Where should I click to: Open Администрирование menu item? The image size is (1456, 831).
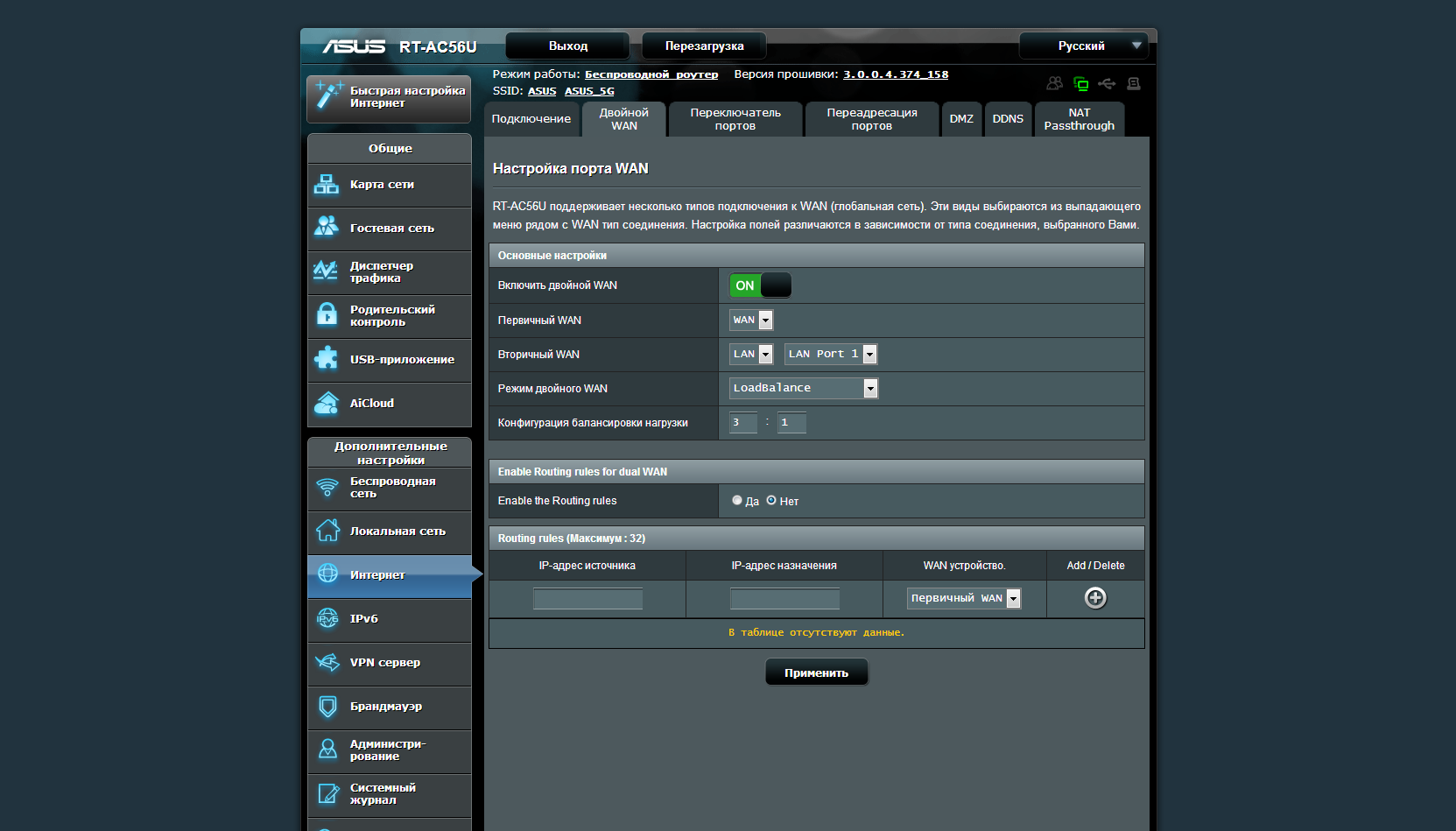coord(390,750)
